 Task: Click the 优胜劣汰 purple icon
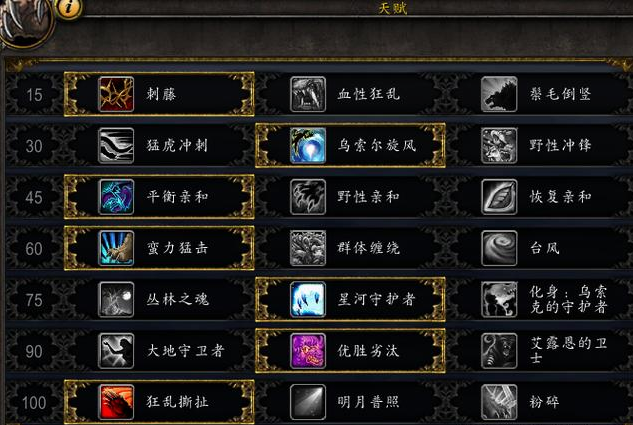pyautogui.click(x=308, y=351)
